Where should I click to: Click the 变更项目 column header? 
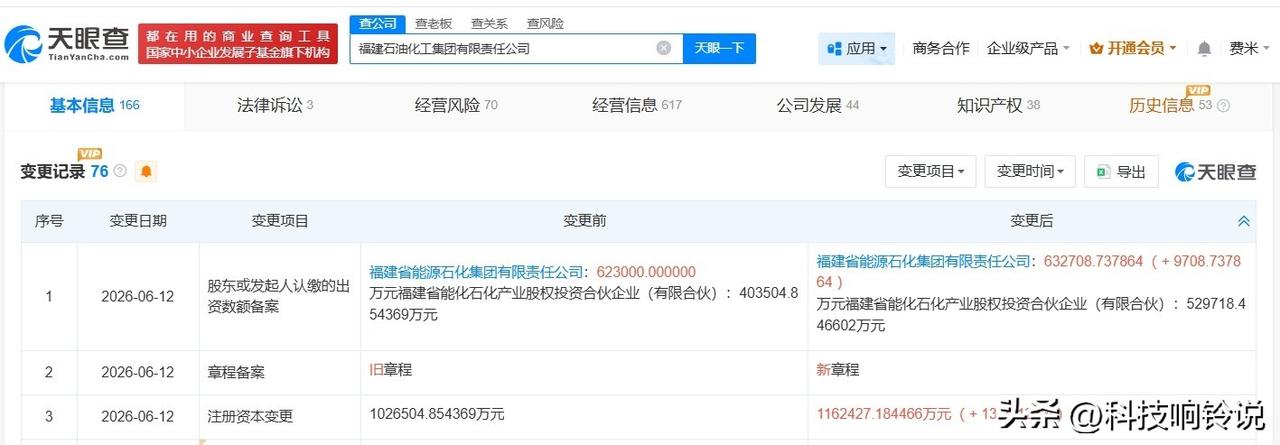tap(280, 221)
